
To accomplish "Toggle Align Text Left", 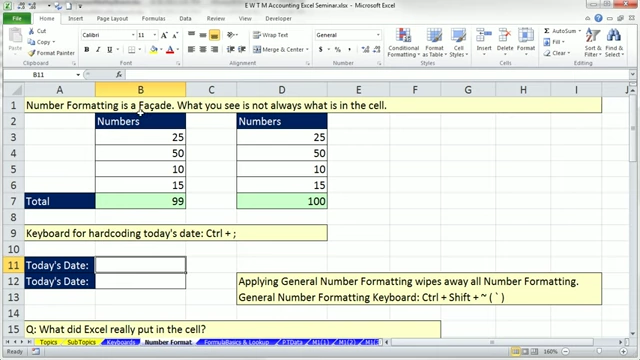I will 191,49.
